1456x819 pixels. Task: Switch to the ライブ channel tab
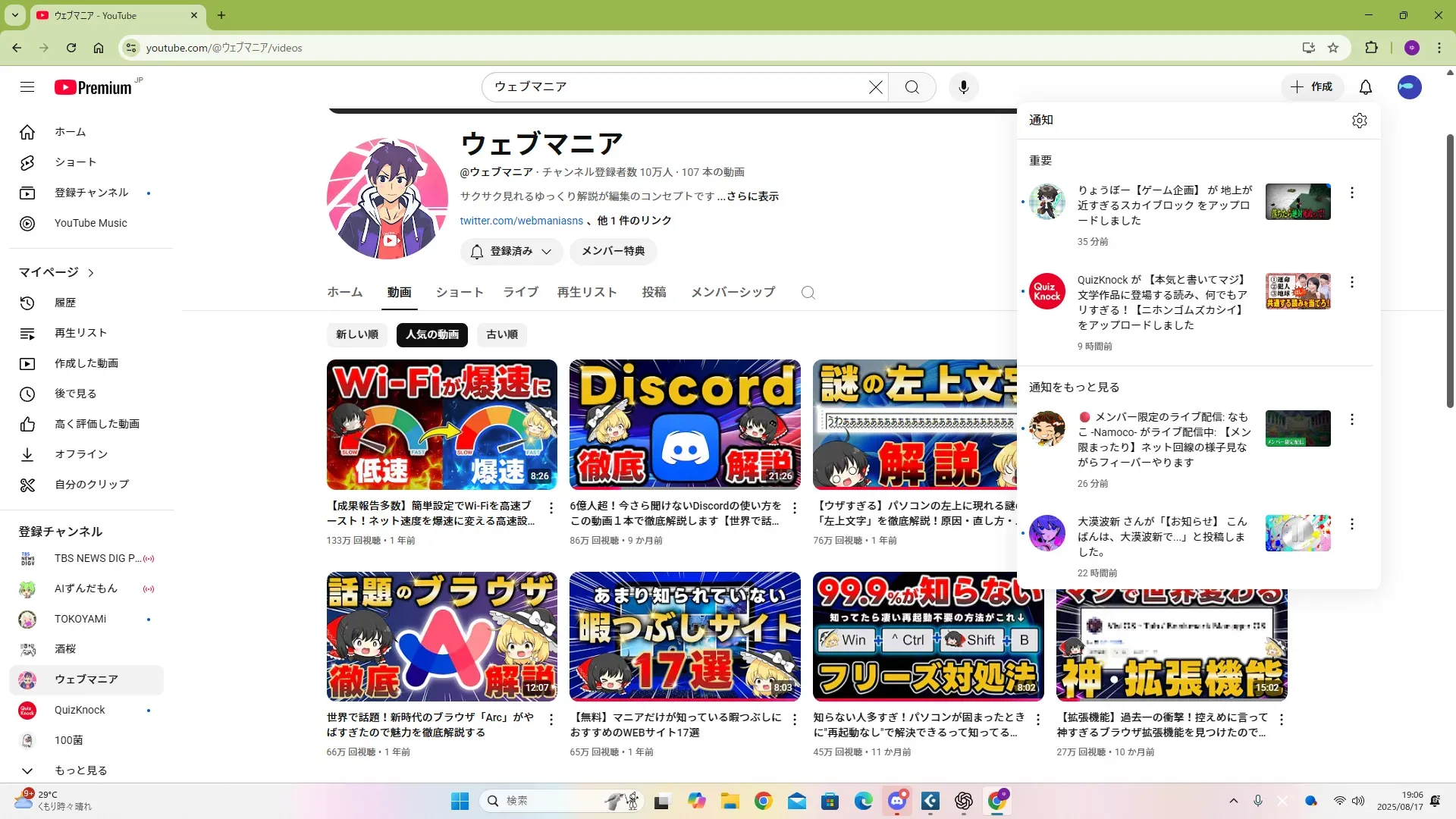pos(520,292)
